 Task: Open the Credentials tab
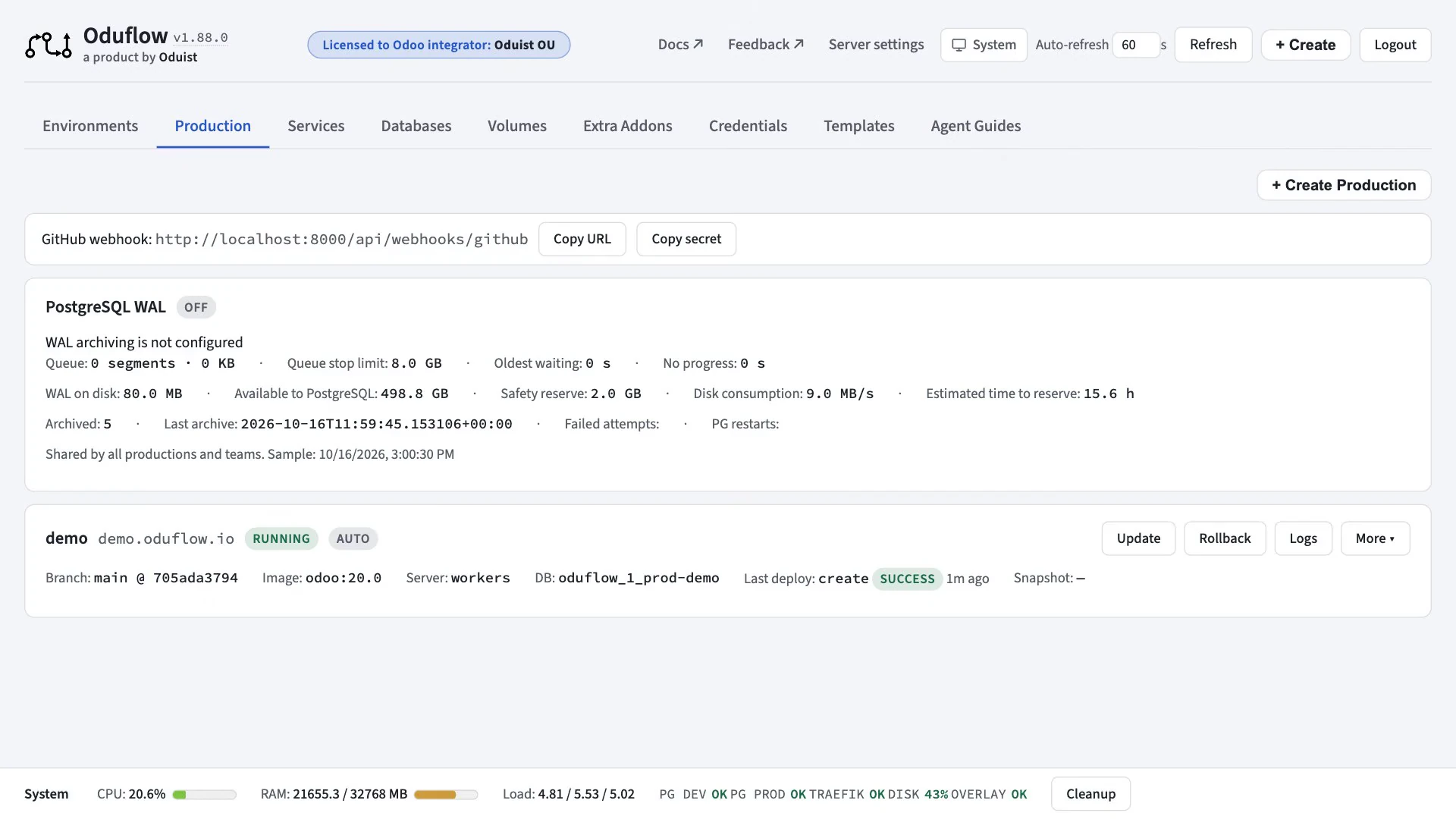click(748, 126)
